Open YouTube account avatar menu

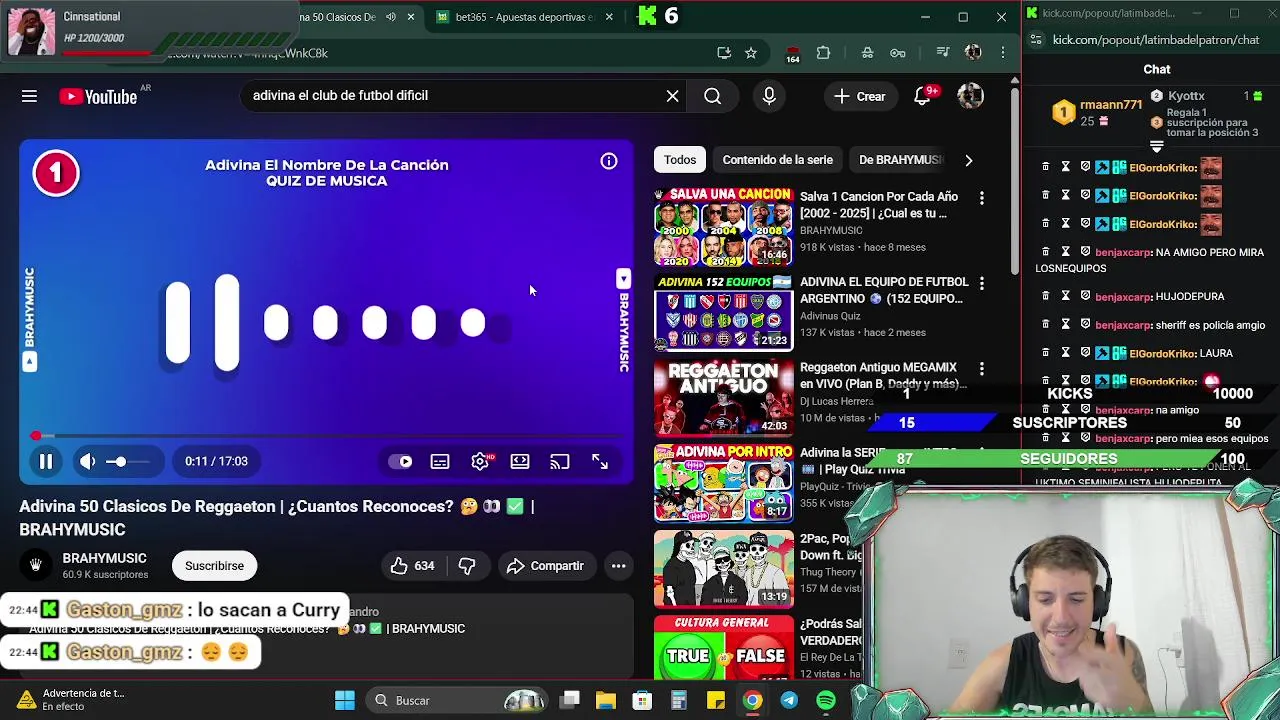970,96
